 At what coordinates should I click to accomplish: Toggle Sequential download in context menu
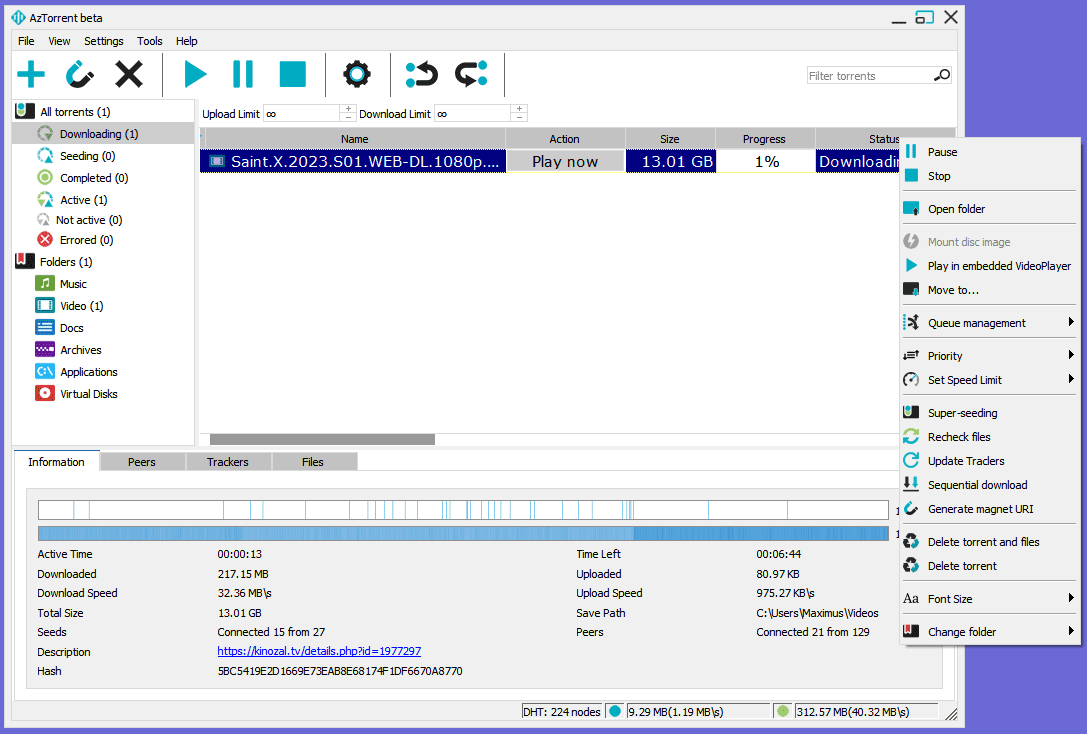(990, 484)
